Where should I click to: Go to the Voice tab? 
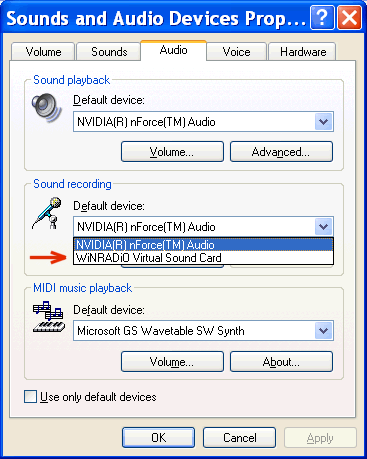[x=236, y=52]
